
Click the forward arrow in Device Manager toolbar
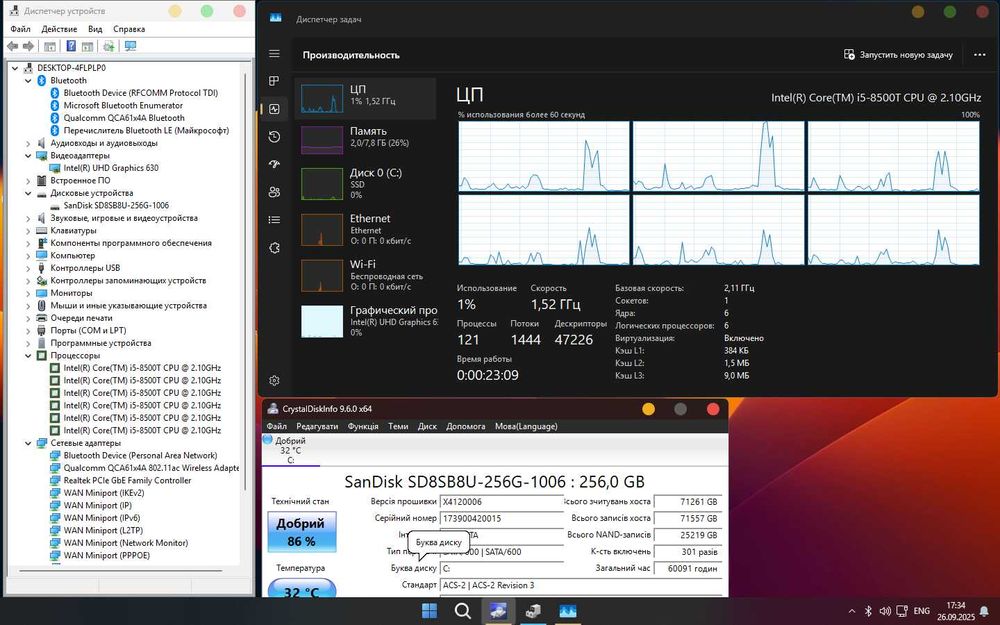[28, 46]
